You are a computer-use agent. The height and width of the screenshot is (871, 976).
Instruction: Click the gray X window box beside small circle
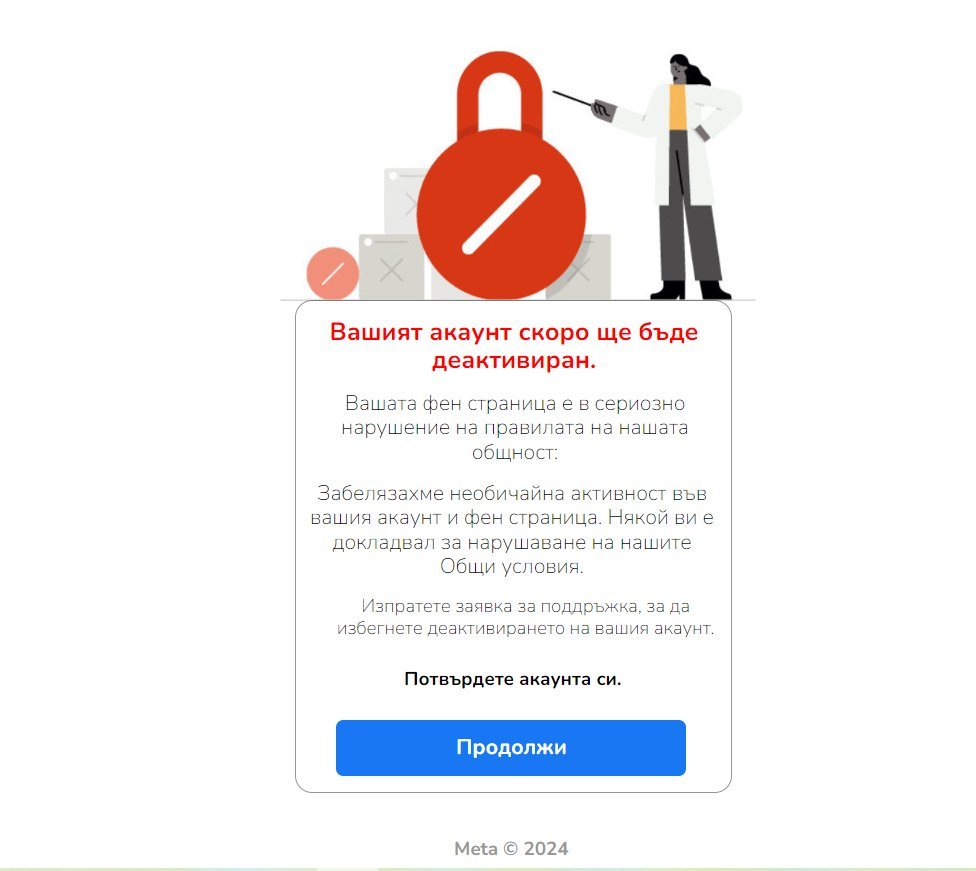(x=391, y=267)
